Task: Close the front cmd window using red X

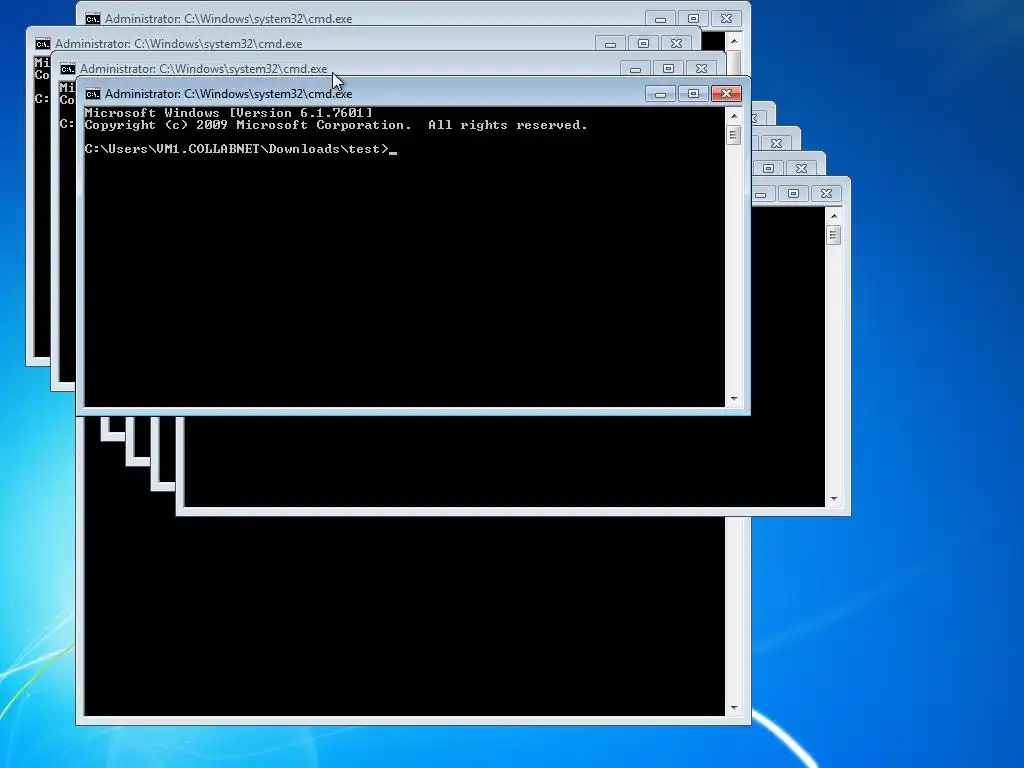Action: pos(726,94)
